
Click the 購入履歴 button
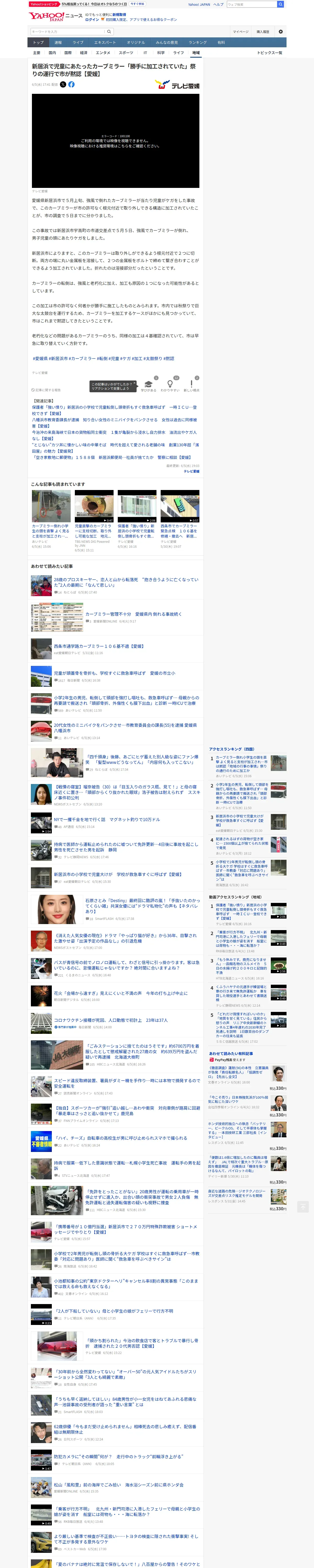click(263, 32)
